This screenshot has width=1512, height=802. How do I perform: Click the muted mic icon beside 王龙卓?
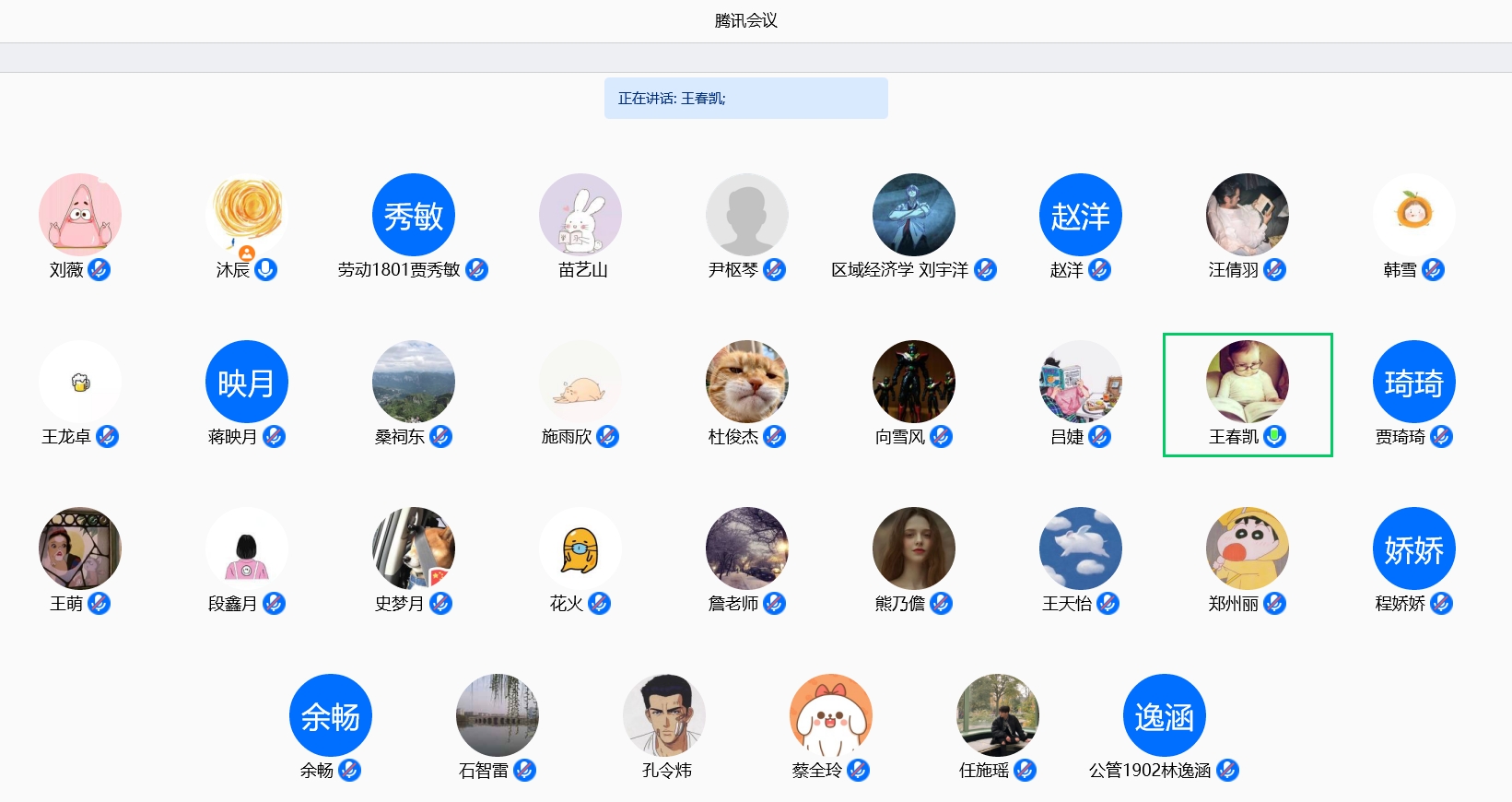click(107, 437)
